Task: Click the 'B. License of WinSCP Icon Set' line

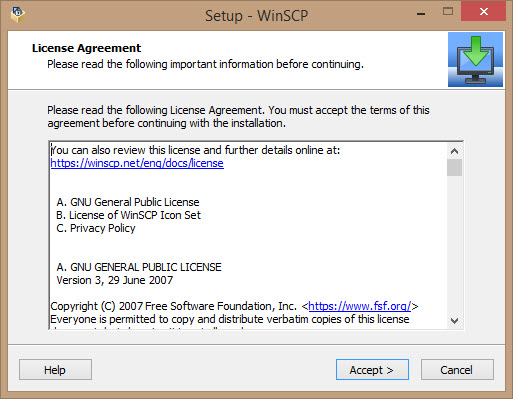Action: [128, 215]
